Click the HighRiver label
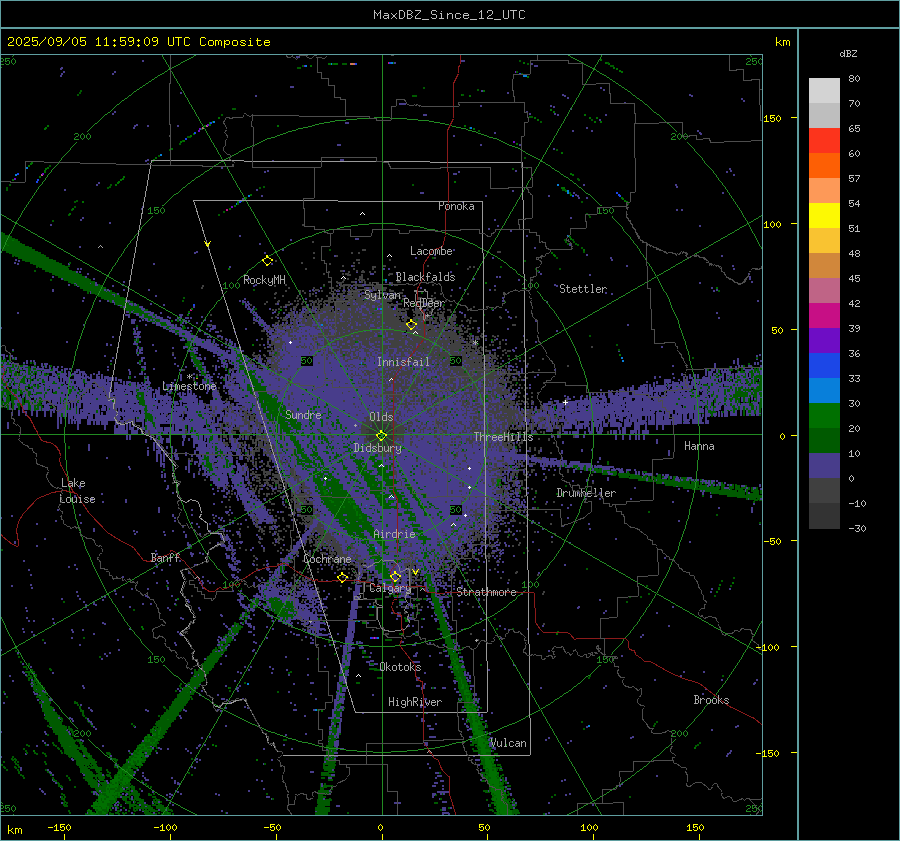The width and height of the screenshot is (900, 841). click(415, 702)
